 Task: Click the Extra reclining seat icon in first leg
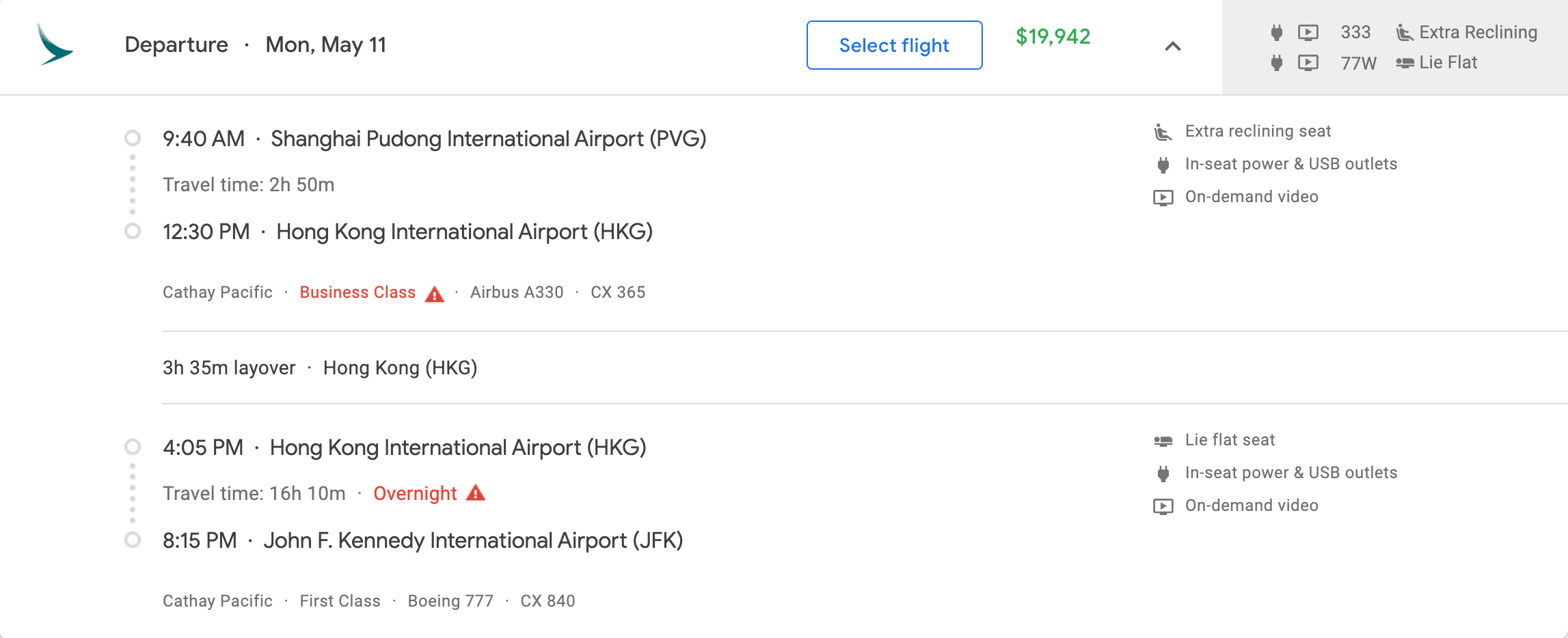point(1163,132)
